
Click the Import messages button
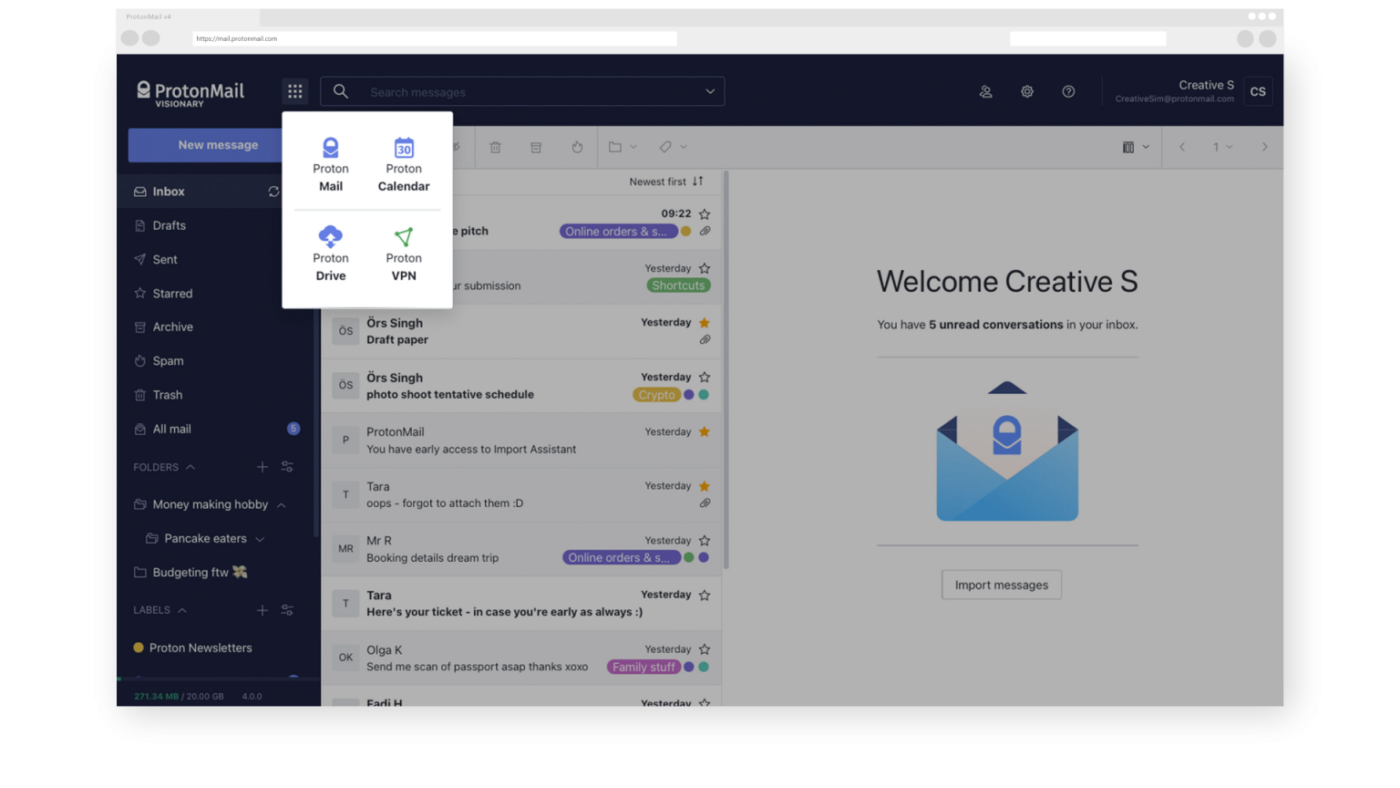coord(1001,585)
